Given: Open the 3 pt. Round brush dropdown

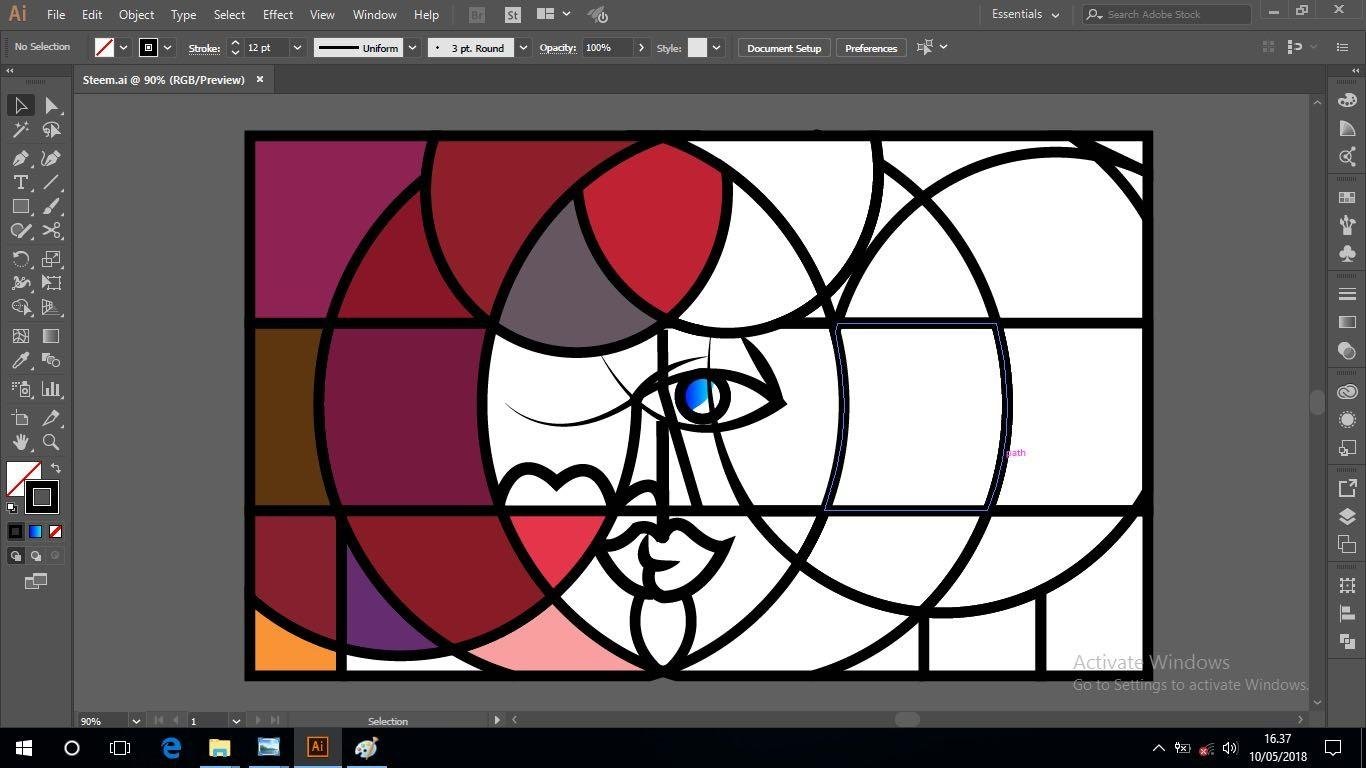Looking at the screenshot, I should point(523,48).
